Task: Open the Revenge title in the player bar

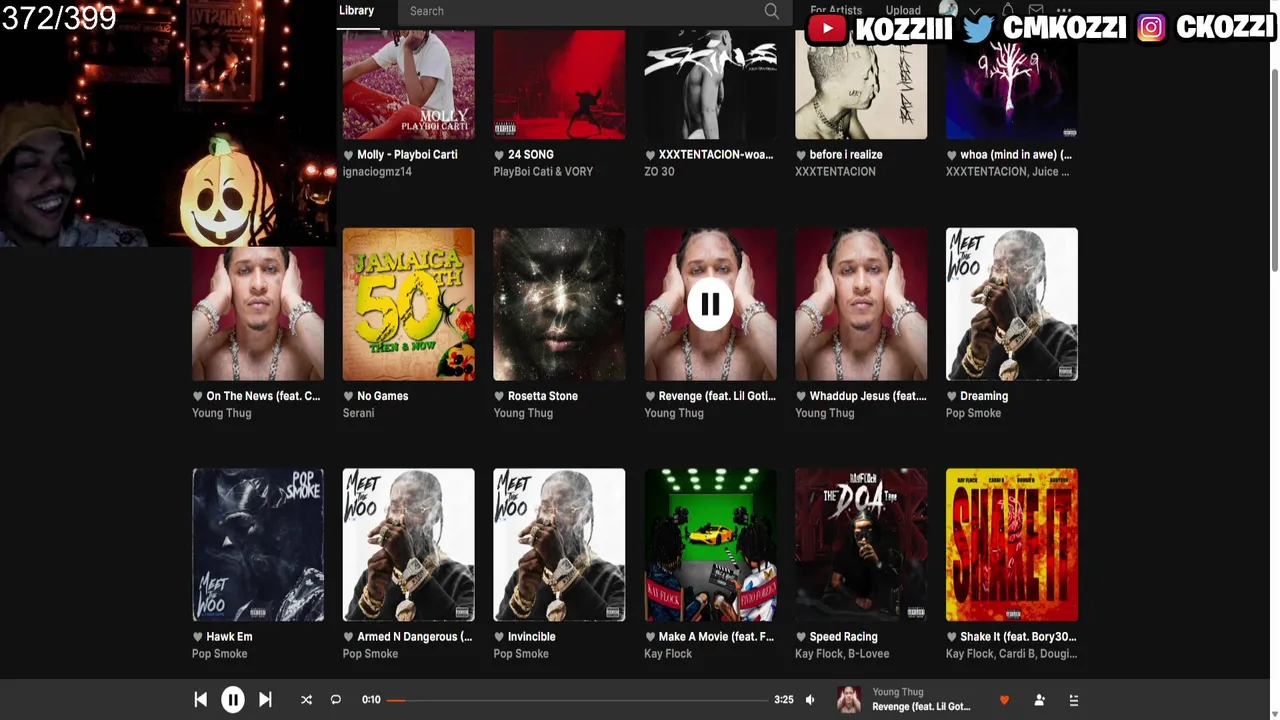Action: (921, 707)
